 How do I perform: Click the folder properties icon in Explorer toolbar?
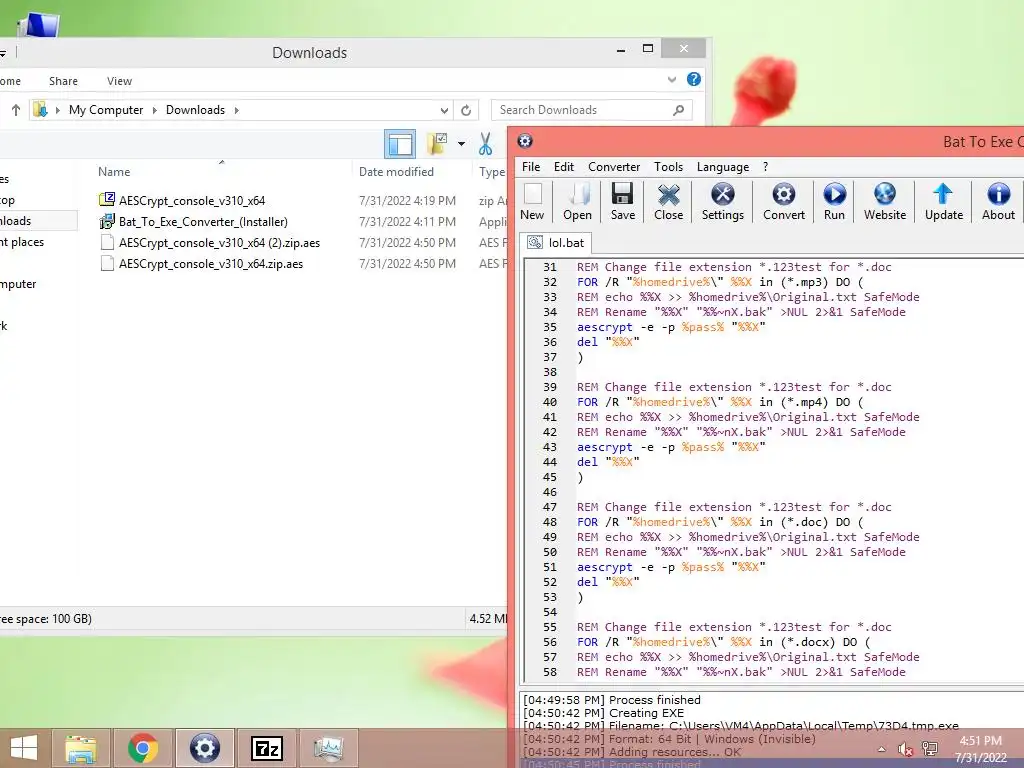(x=437, y=144)
